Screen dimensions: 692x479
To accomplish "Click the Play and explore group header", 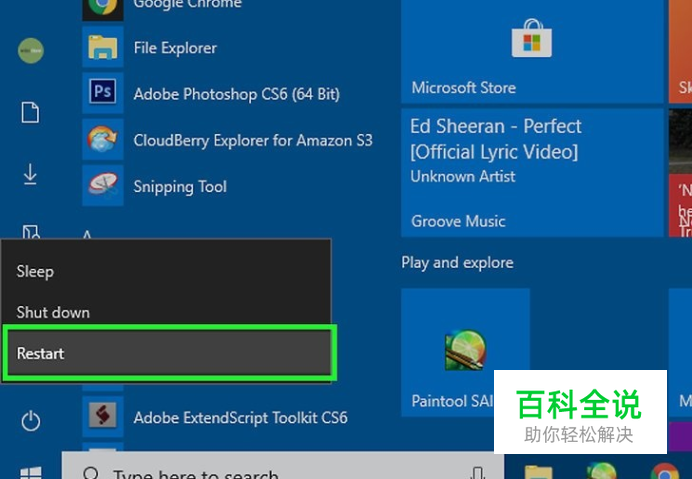I will point(457,263).
